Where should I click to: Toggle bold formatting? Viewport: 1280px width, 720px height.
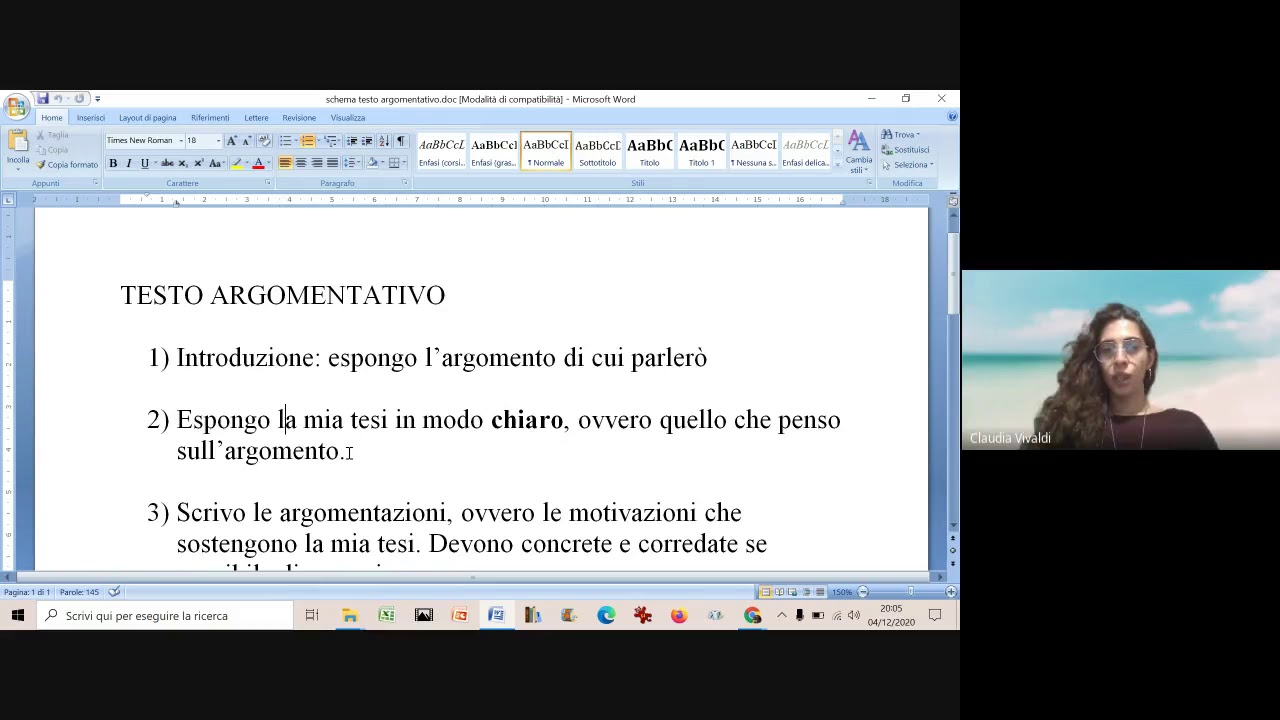click(x=113, y=163)
